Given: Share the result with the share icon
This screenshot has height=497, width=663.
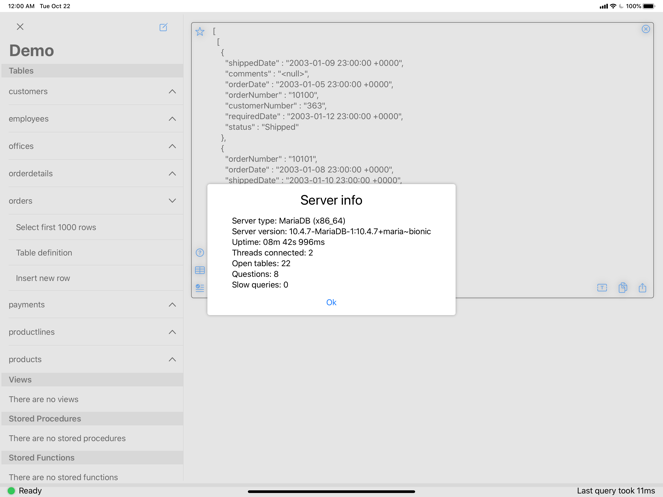Looking at the screenshot, I should tap(642, 288).
